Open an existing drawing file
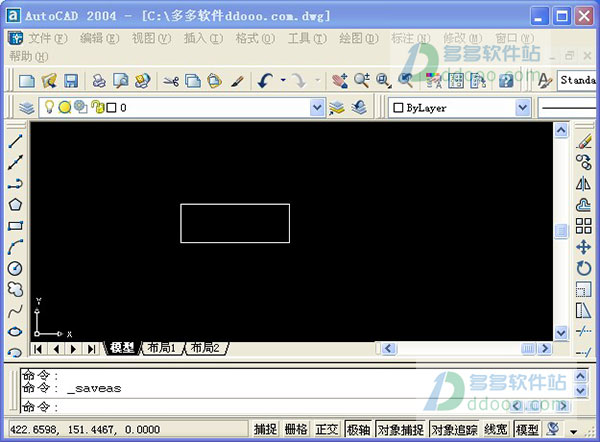 click(49, 81)
